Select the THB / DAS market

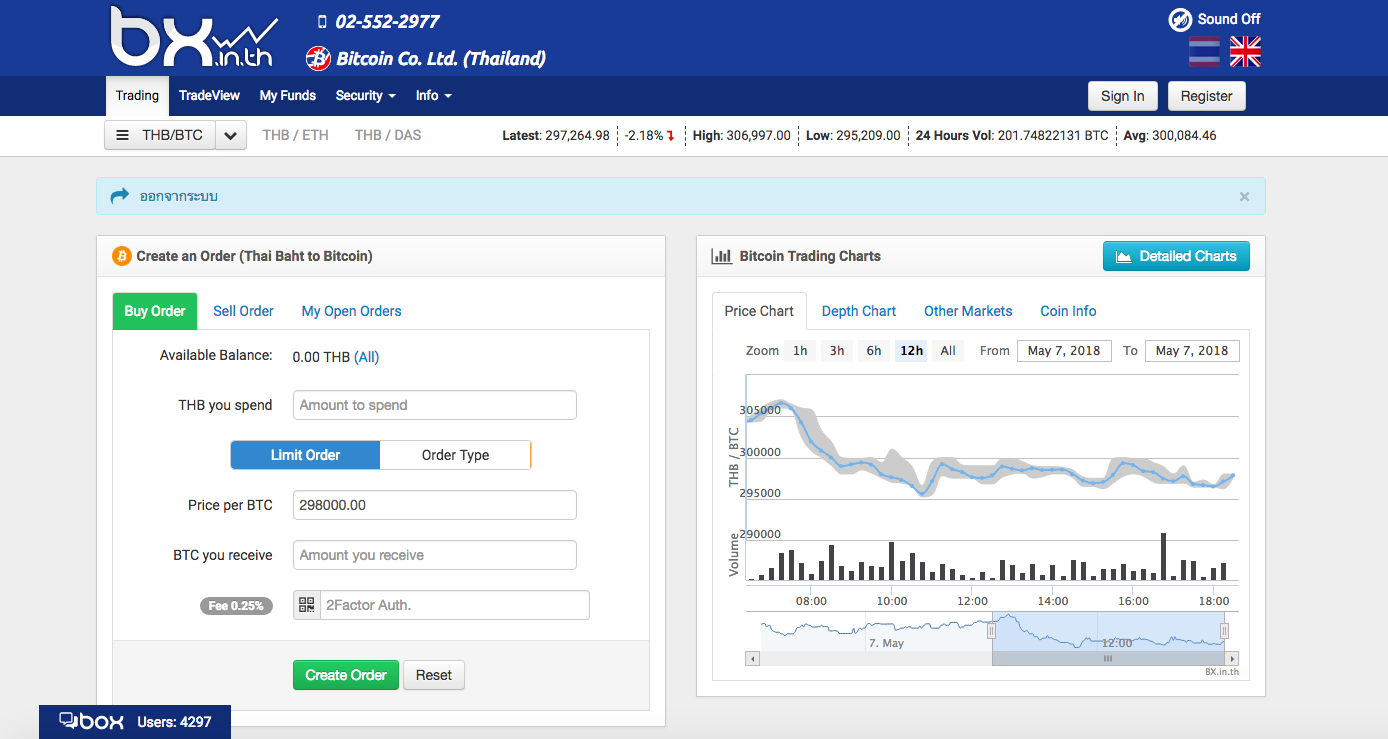388,135
